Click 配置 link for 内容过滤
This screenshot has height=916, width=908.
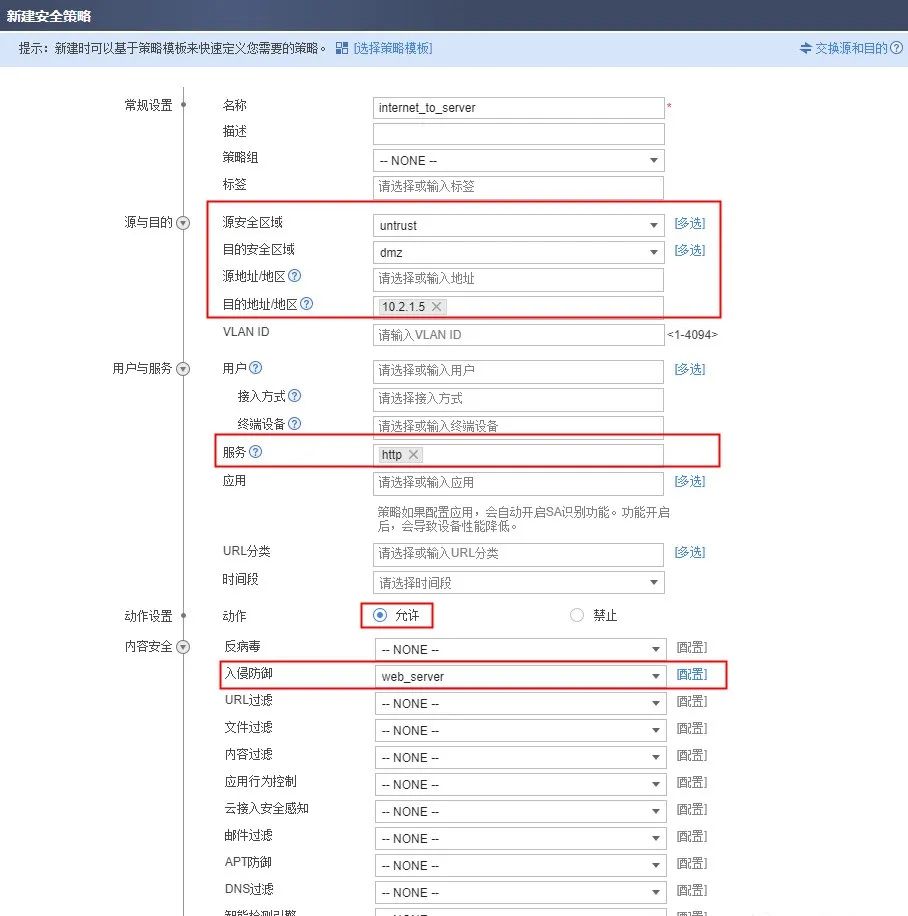[692, 755]
